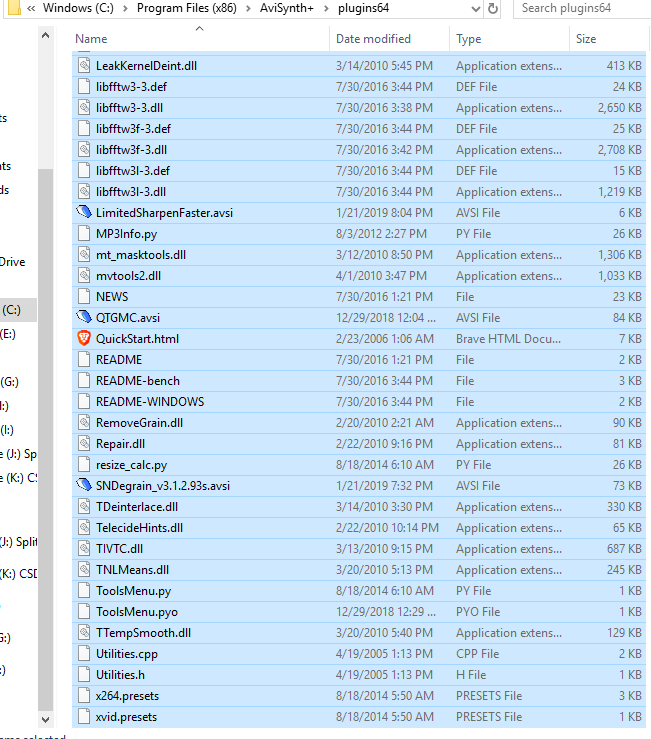Click the xvid.presets file icon
651x739 pixels.
[x=84, y=717]
